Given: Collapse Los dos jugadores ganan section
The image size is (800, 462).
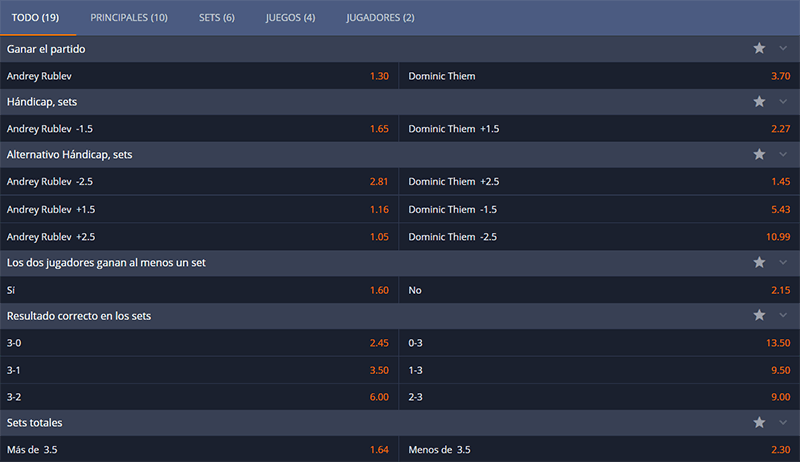Looking at the screenshot, I should coord(783,262).
